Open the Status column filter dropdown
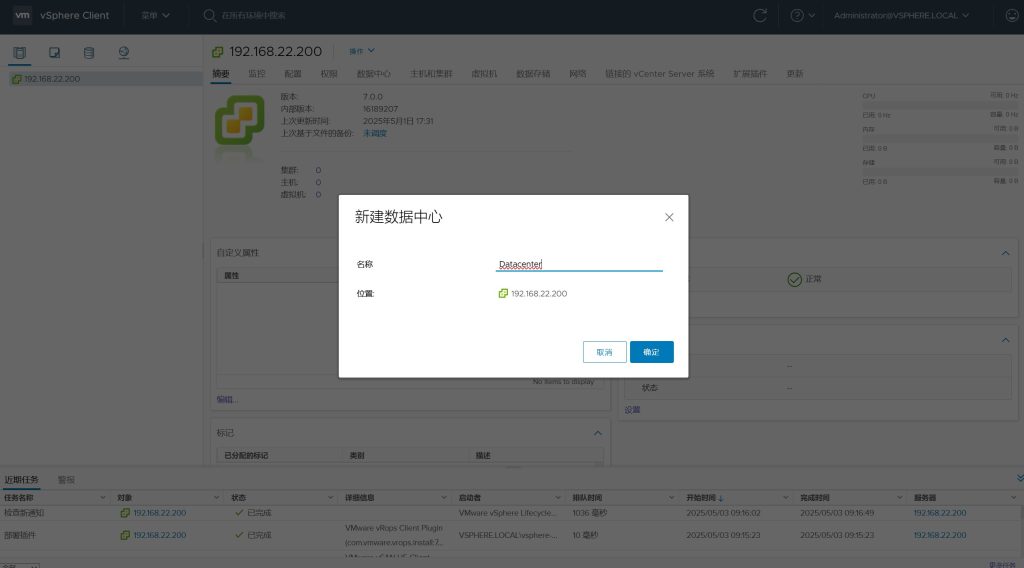 point(330,497)
